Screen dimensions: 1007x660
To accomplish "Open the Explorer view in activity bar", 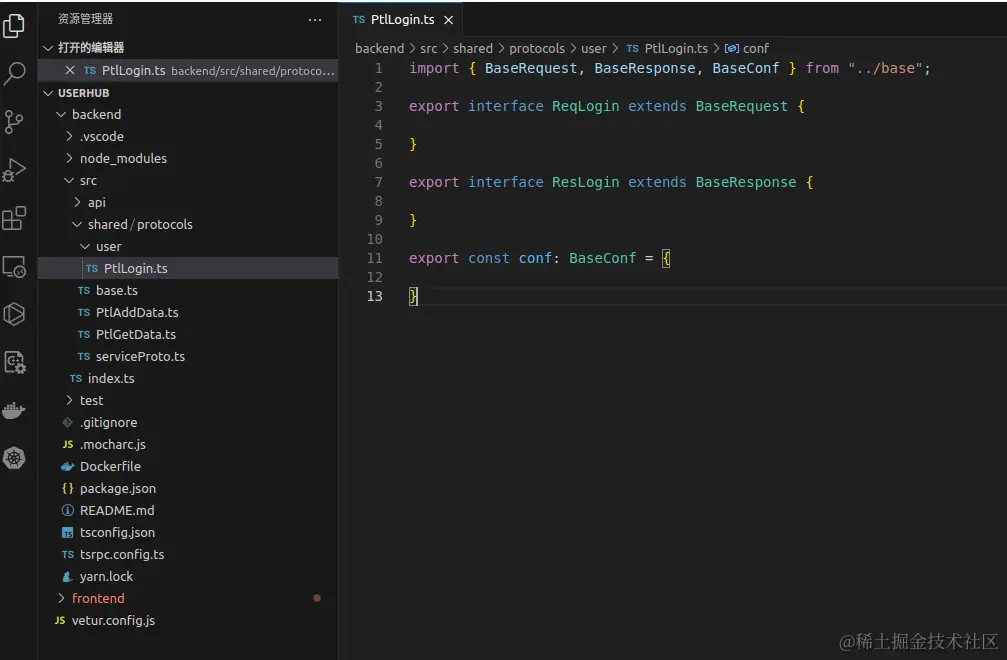I will [14, 26].
